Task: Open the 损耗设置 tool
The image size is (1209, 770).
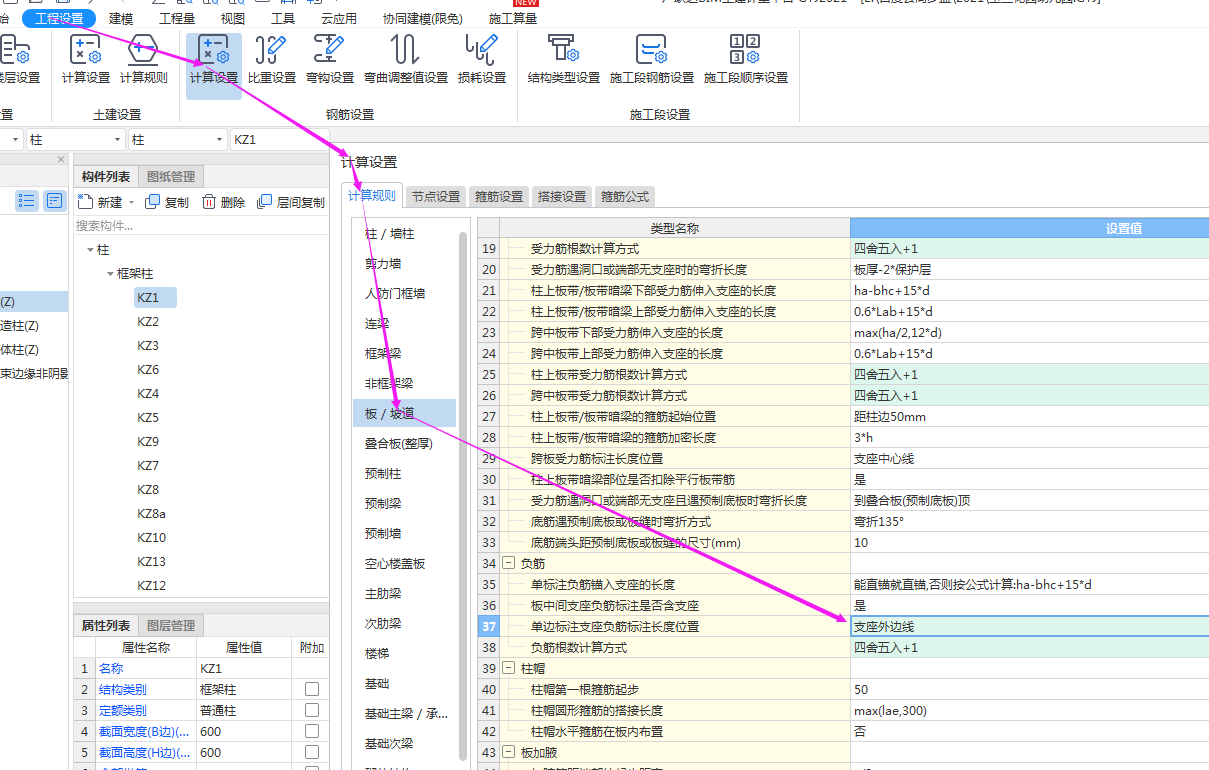Action: point(482,60)
